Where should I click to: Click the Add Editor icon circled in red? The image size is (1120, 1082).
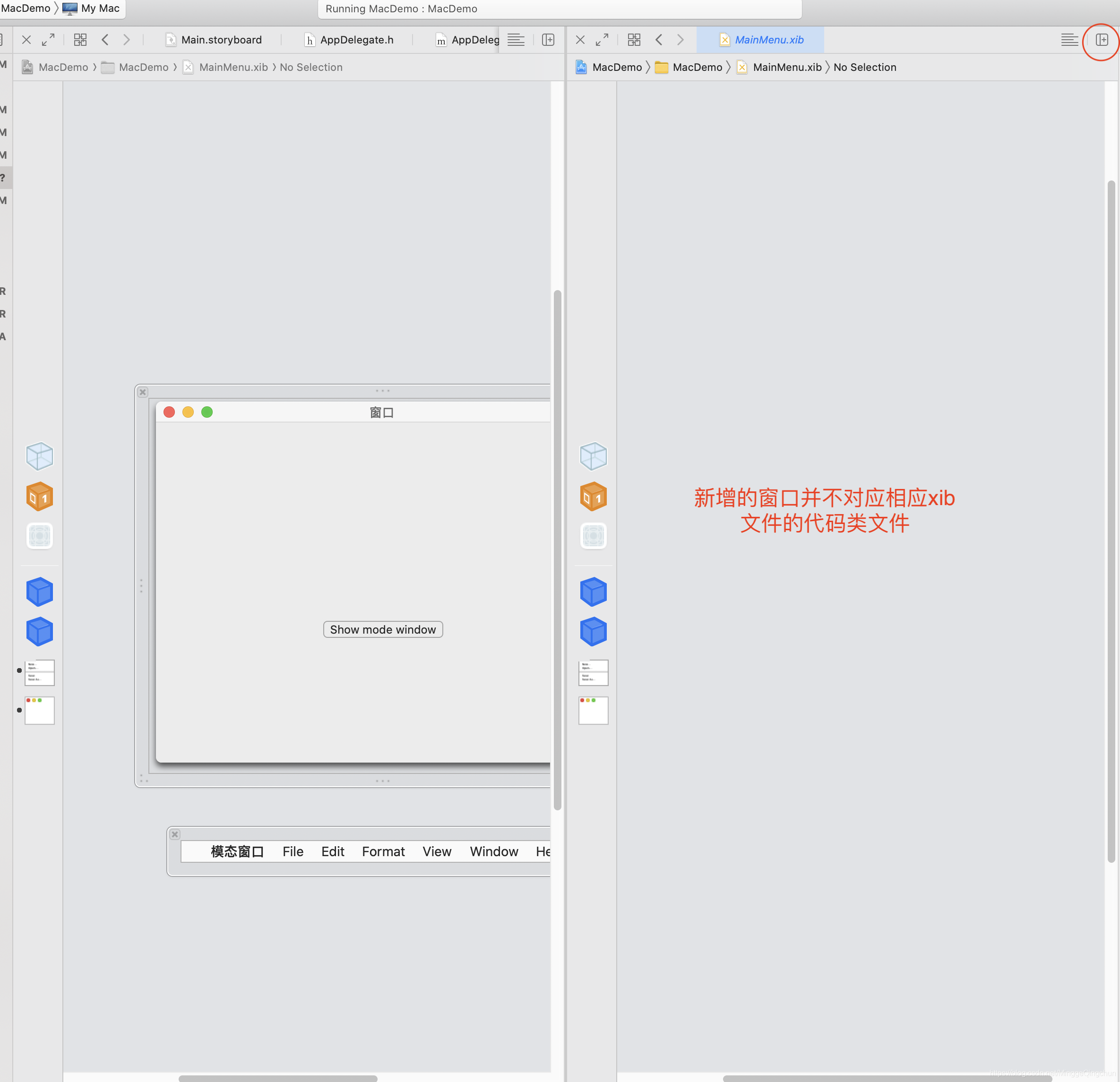(1101, 40)
